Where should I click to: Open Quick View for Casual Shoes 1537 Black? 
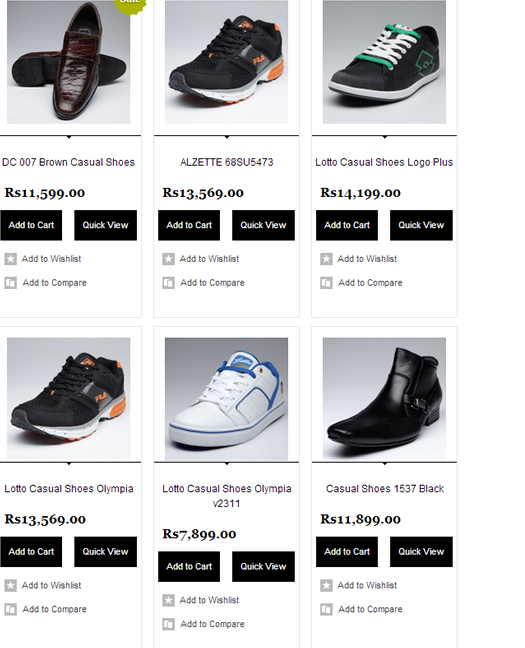[421, 552]
